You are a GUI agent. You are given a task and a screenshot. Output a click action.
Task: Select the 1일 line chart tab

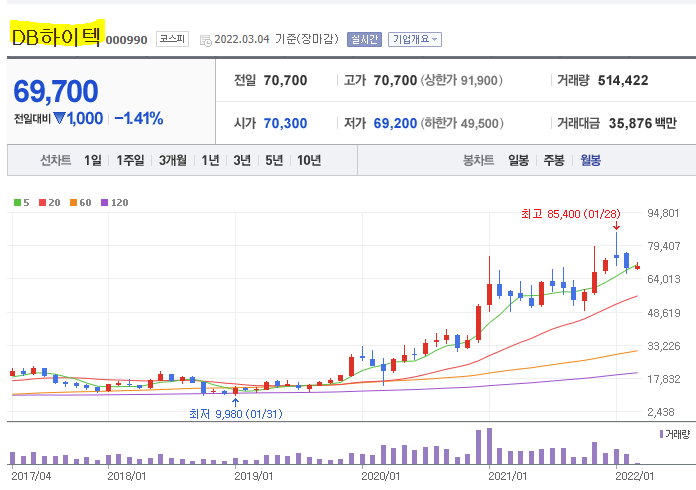[x=93, y=160]
